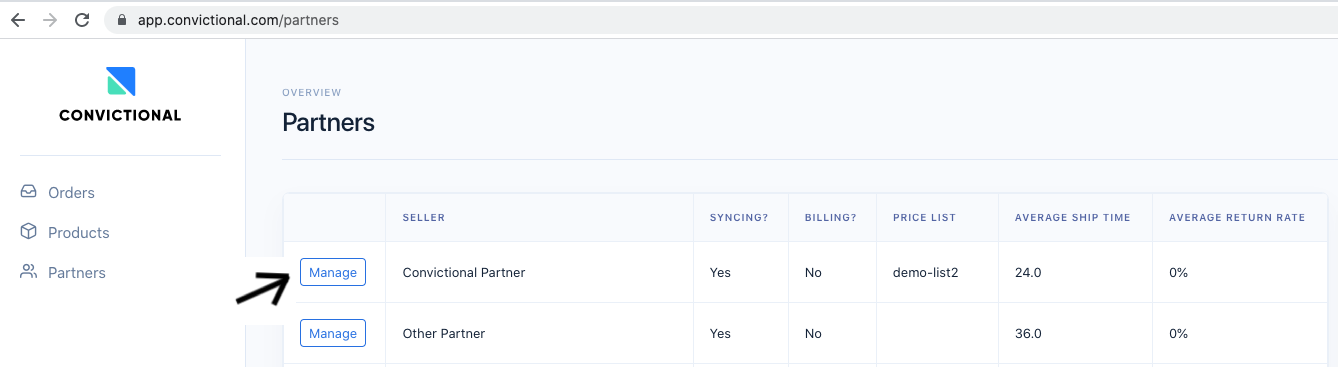Click the demo-list2 price list cell
The image size is (1338, 367).
pos(926,272)
